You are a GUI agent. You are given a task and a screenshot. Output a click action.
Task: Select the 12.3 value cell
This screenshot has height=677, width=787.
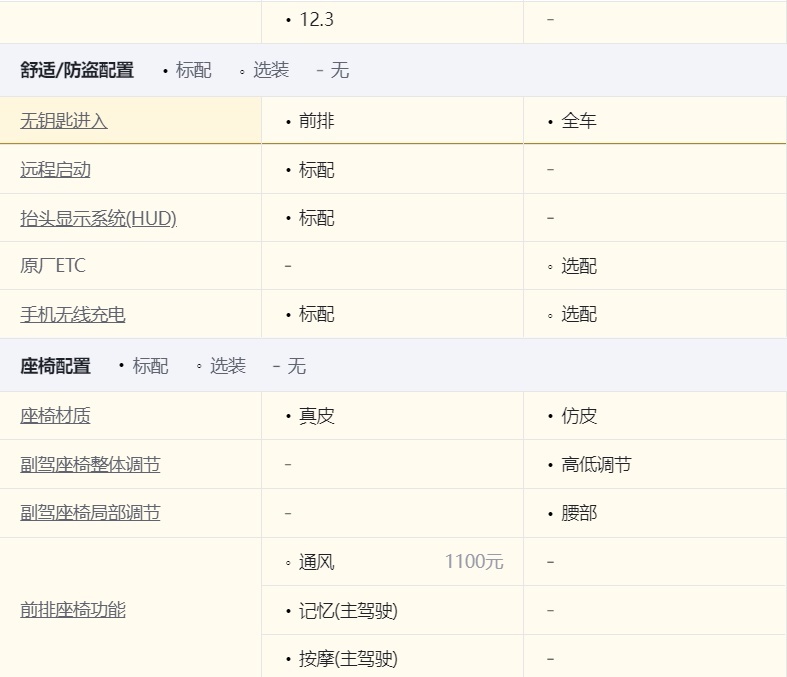[x=316, y=20]
